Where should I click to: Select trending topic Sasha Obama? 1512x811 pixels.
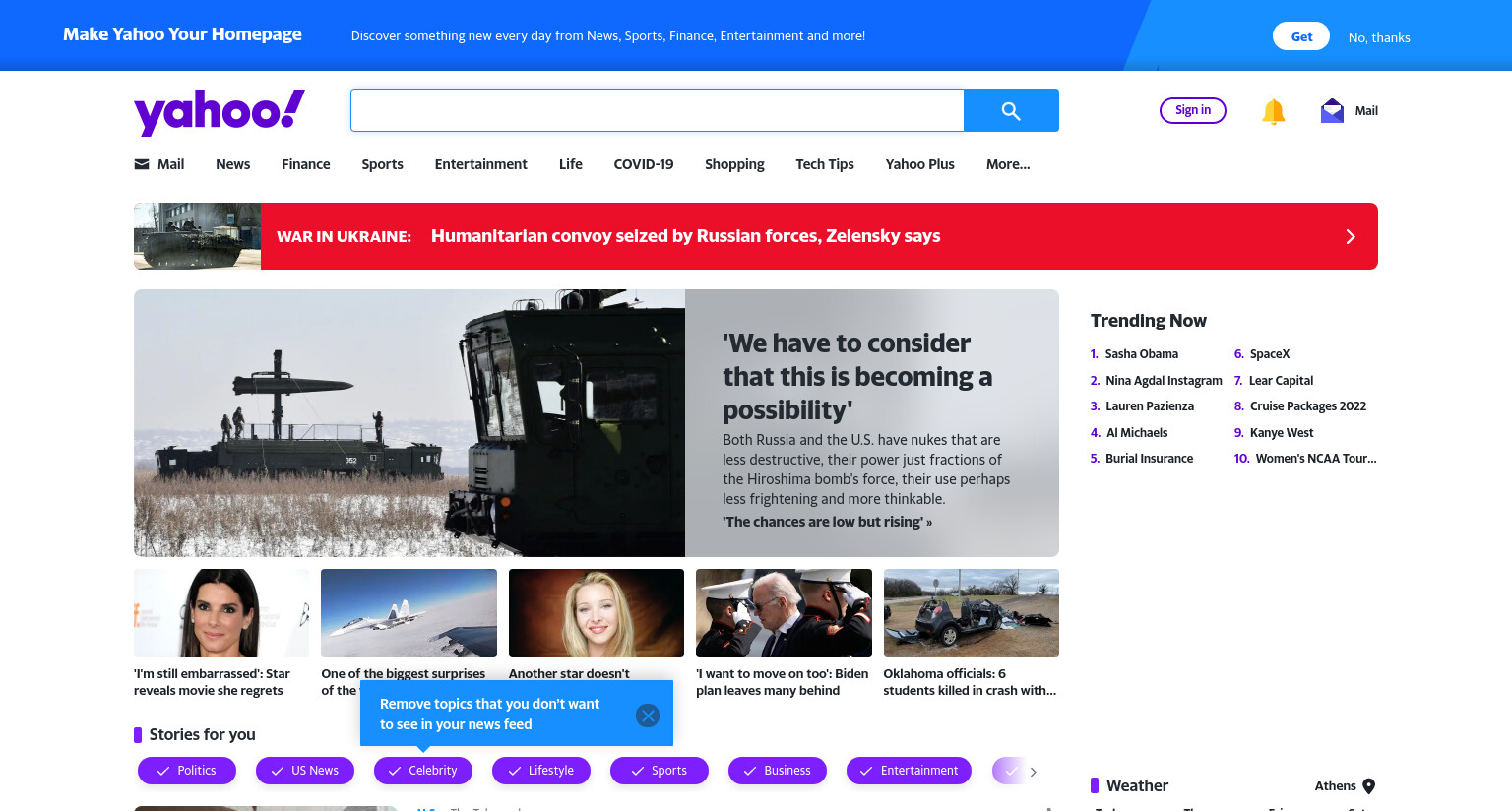tap(1142, 354)
